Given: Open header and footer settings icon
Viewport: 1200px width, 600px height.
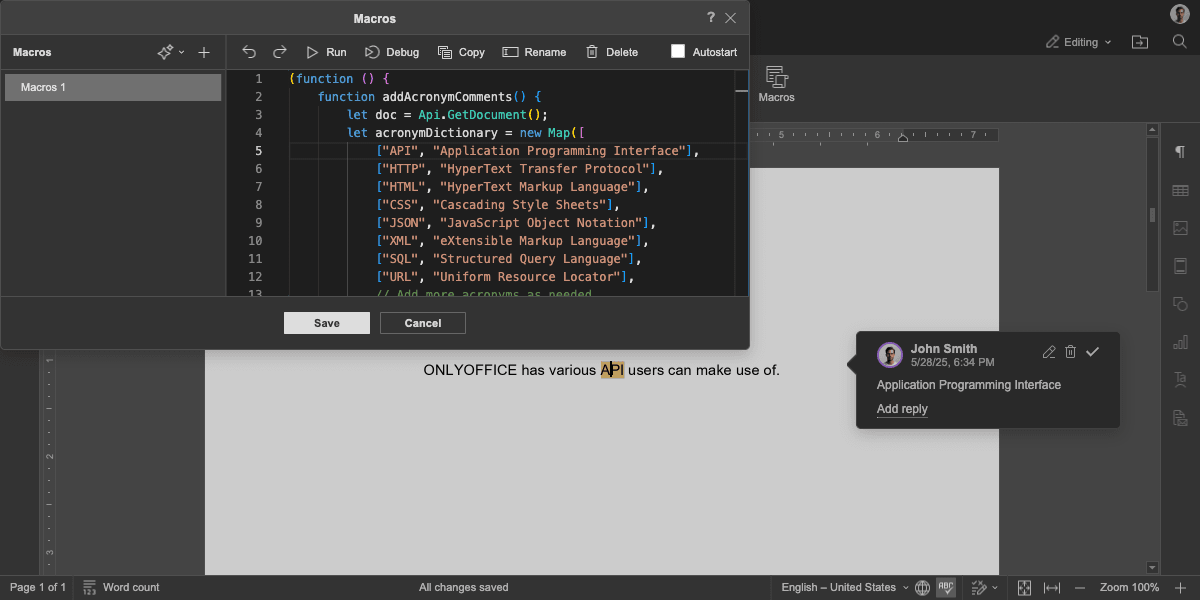Looking at the screenshot, I should pyautogui.click(x=1180, y=266).
